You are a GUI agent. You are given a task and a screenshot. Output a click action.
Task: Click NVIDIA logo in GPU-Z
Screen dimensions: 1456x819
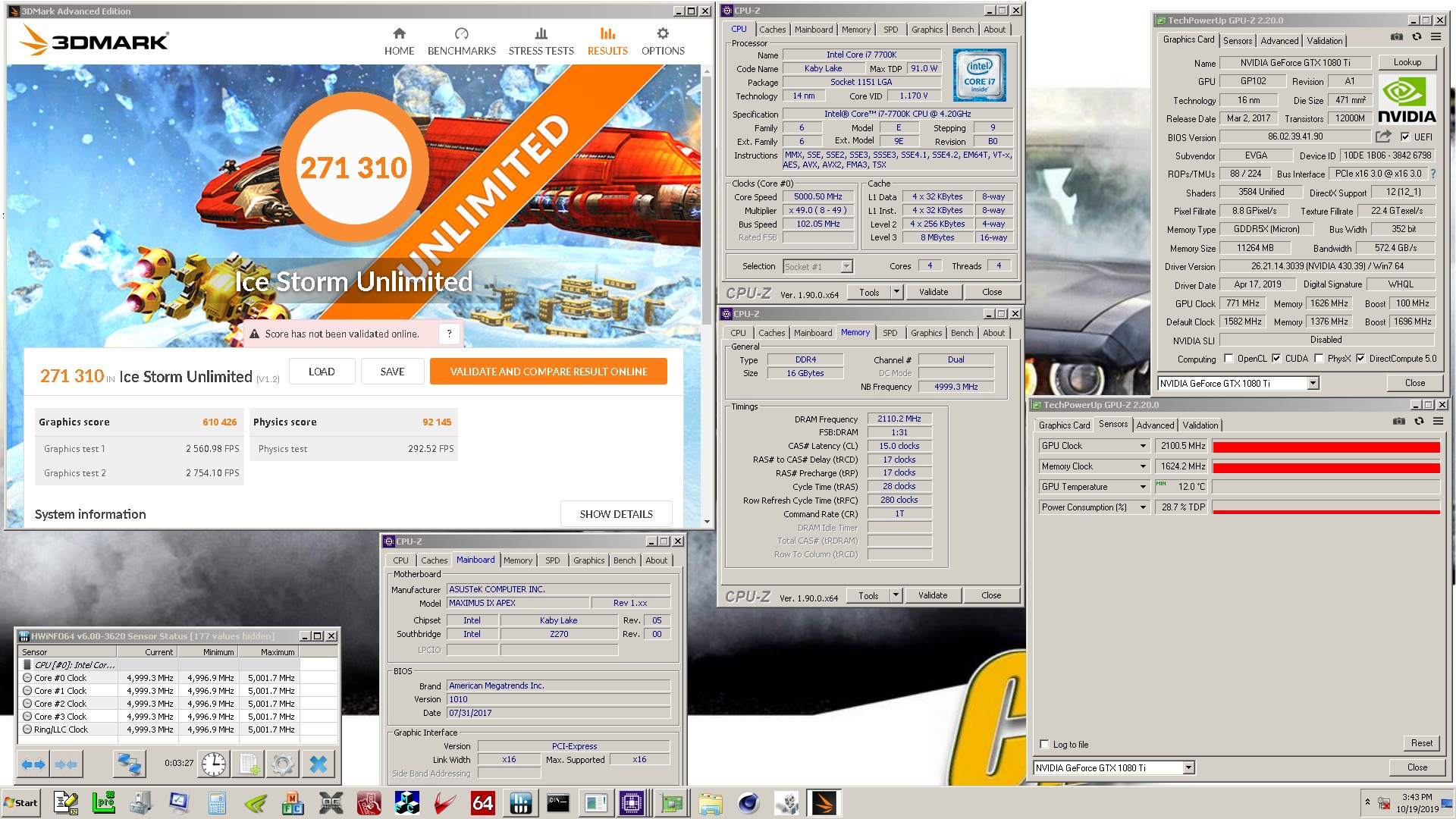(1407, 99)
